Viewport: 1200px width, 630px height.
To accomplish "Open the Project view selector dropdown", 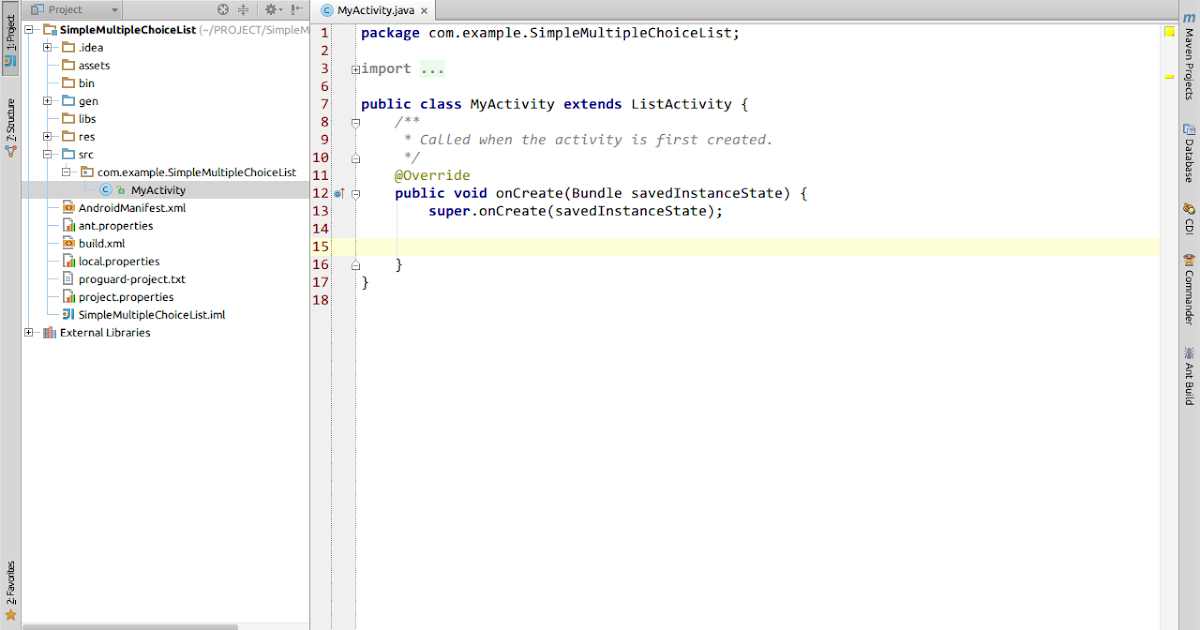I will [x=77, y=9].
